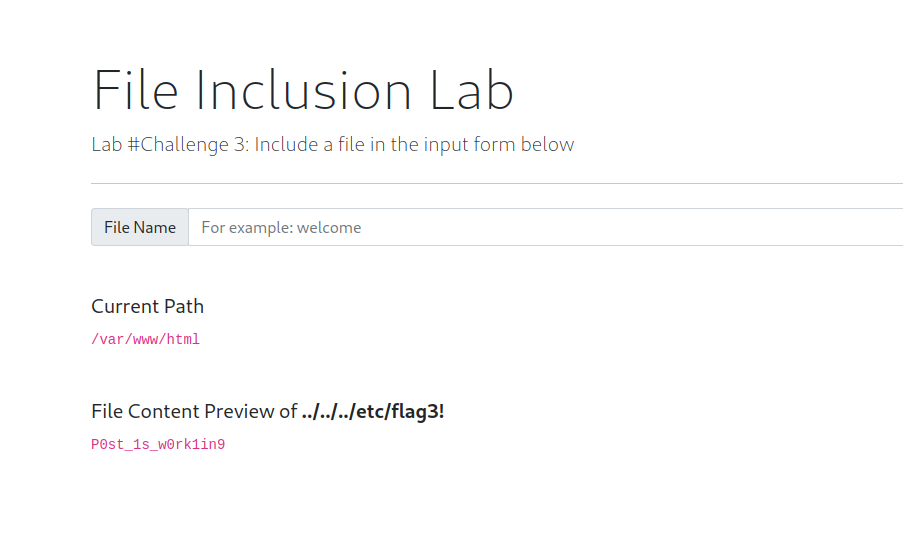The width and height of the screenshot is (903, 546).
Task: Click the P0st_1s_w0rk1in9 flag output
Action: click(x=158, y=445)
